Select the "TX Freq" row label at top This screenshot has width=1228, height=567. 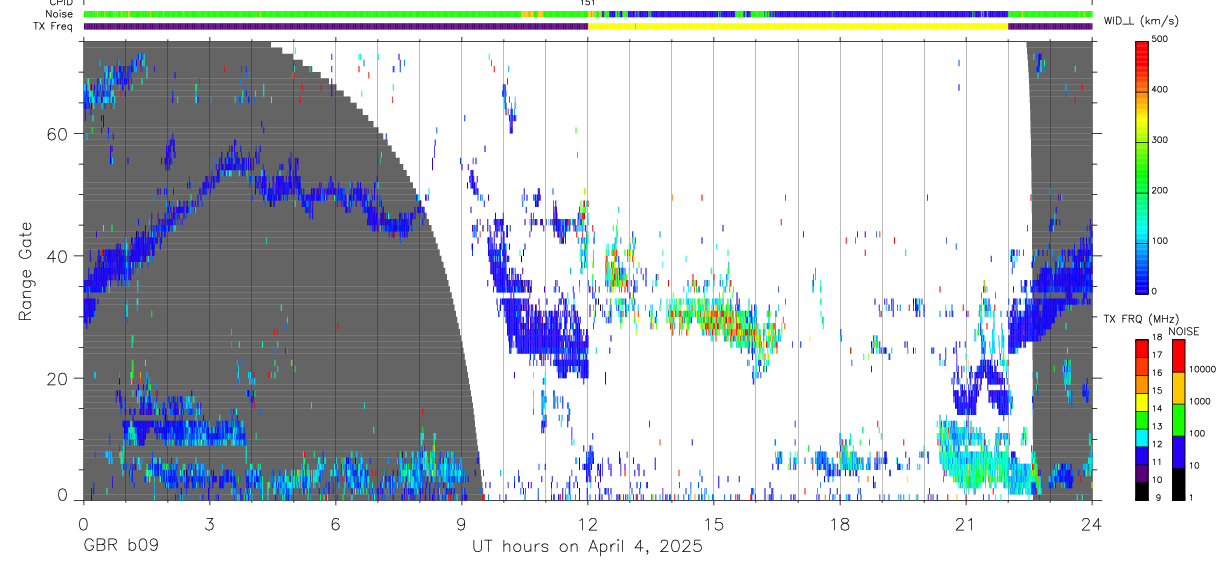pos(53,26)
